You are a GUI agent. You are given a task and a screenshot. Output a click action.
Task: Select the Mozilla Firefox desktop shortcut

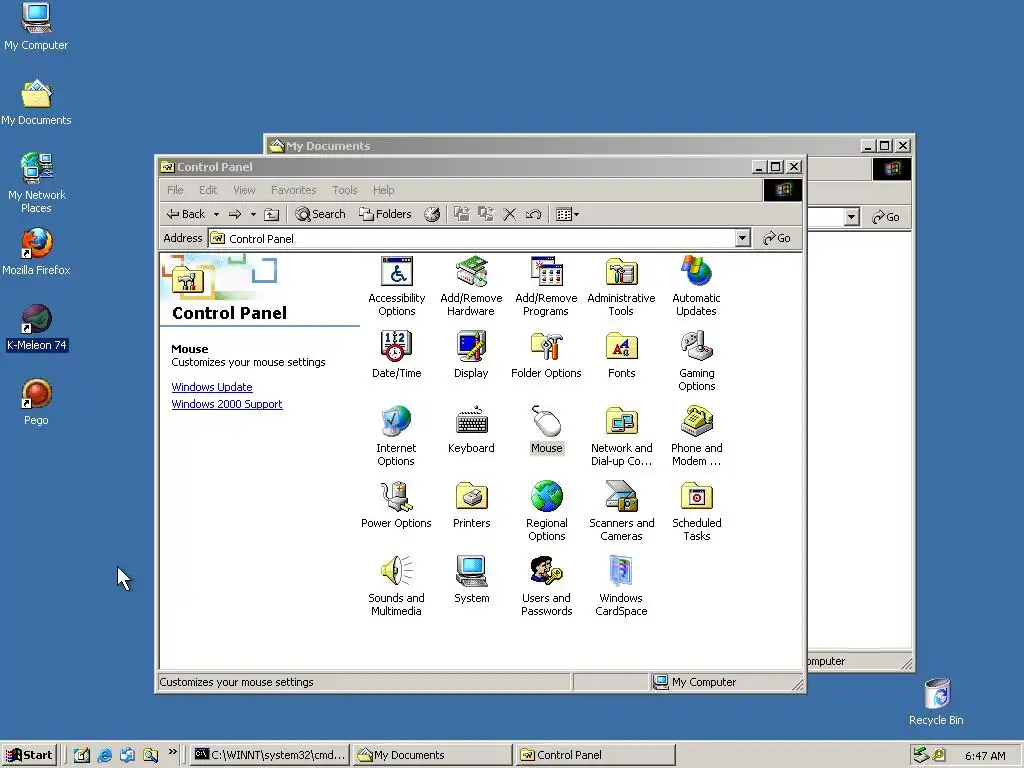click(x=36, y=252)
